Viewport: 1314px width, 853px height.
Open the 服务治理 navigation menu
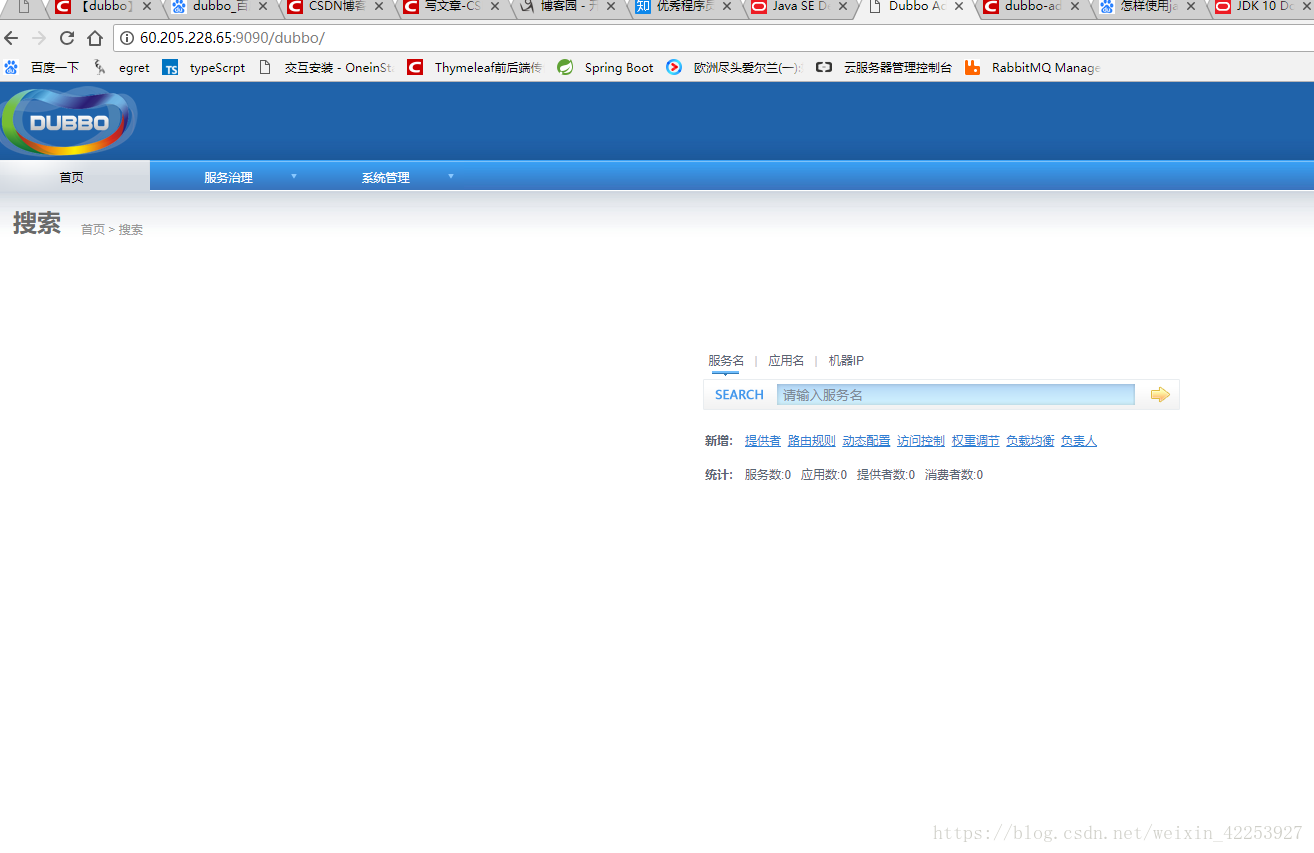[229, 177]
